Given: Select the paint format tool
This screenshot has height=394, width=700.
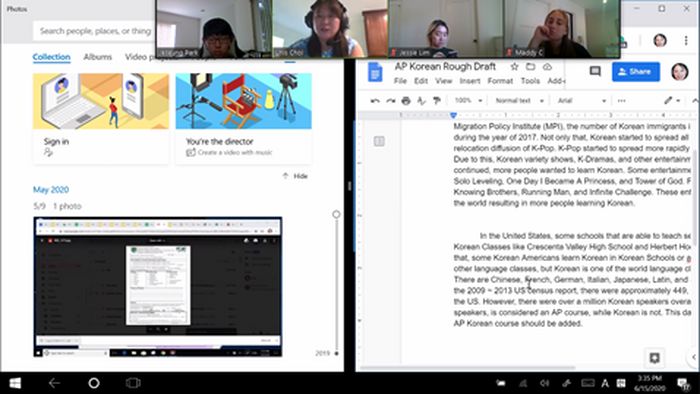Looking at the screenshot, I should [x=437, y=101].
